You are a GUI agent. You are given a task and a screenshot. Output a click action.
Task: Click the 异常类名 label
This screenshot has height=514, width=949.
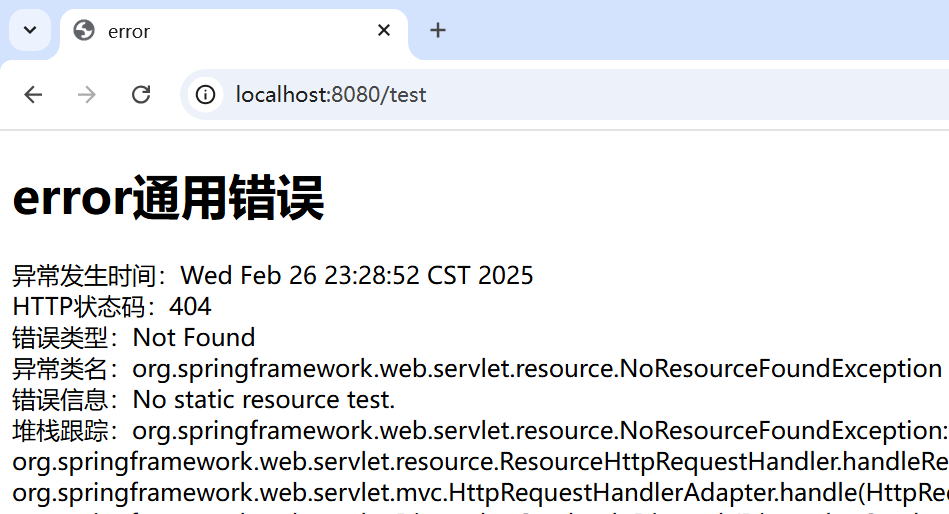60,369
